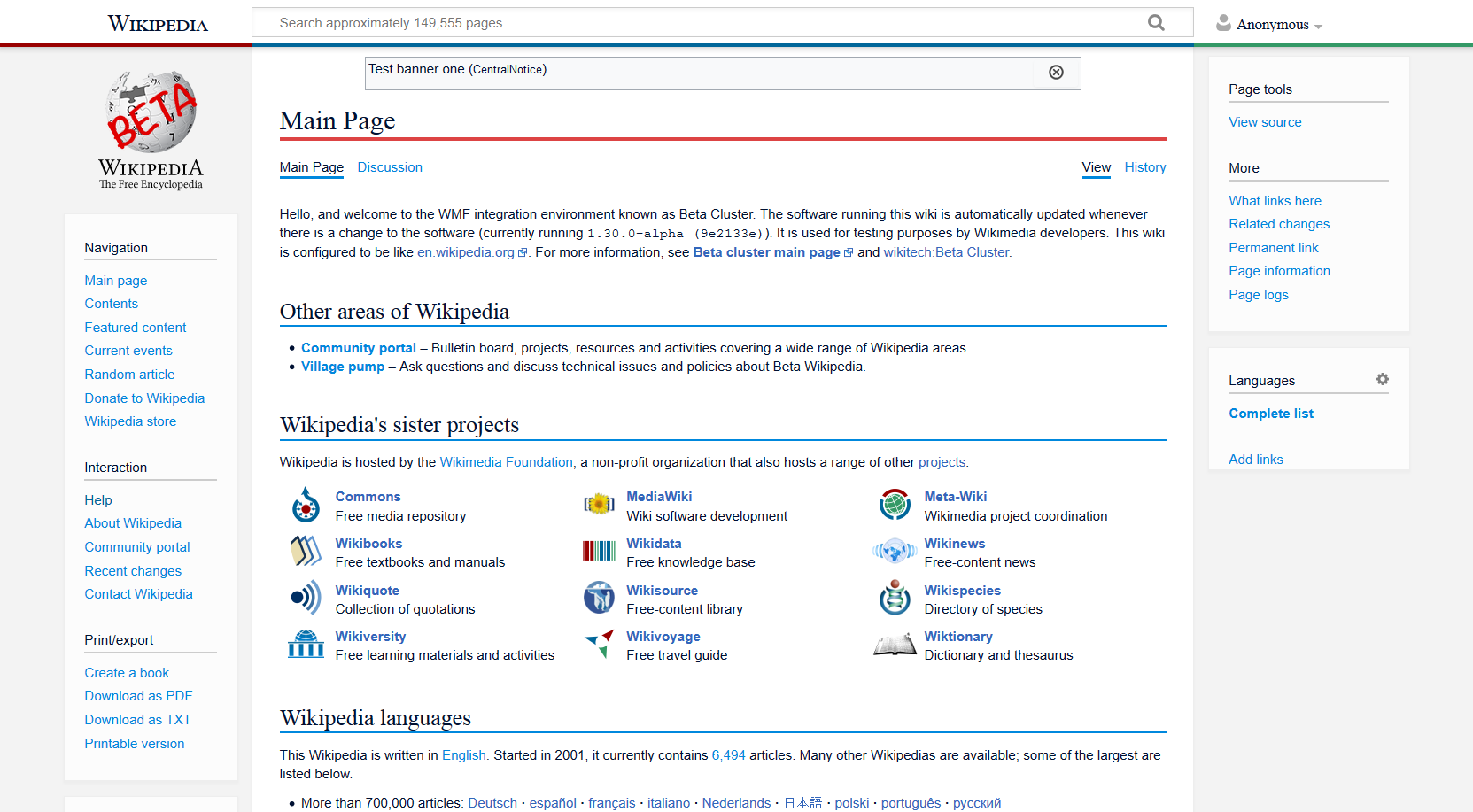This screenshot has width=1473, height=812.
Task: Open About Wikipedia
Action: (133, 523)
